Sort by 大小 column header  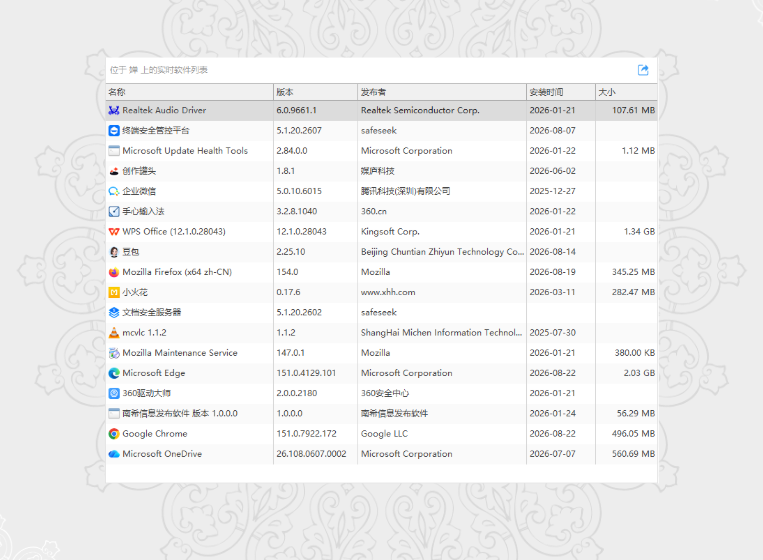point(626,92)
